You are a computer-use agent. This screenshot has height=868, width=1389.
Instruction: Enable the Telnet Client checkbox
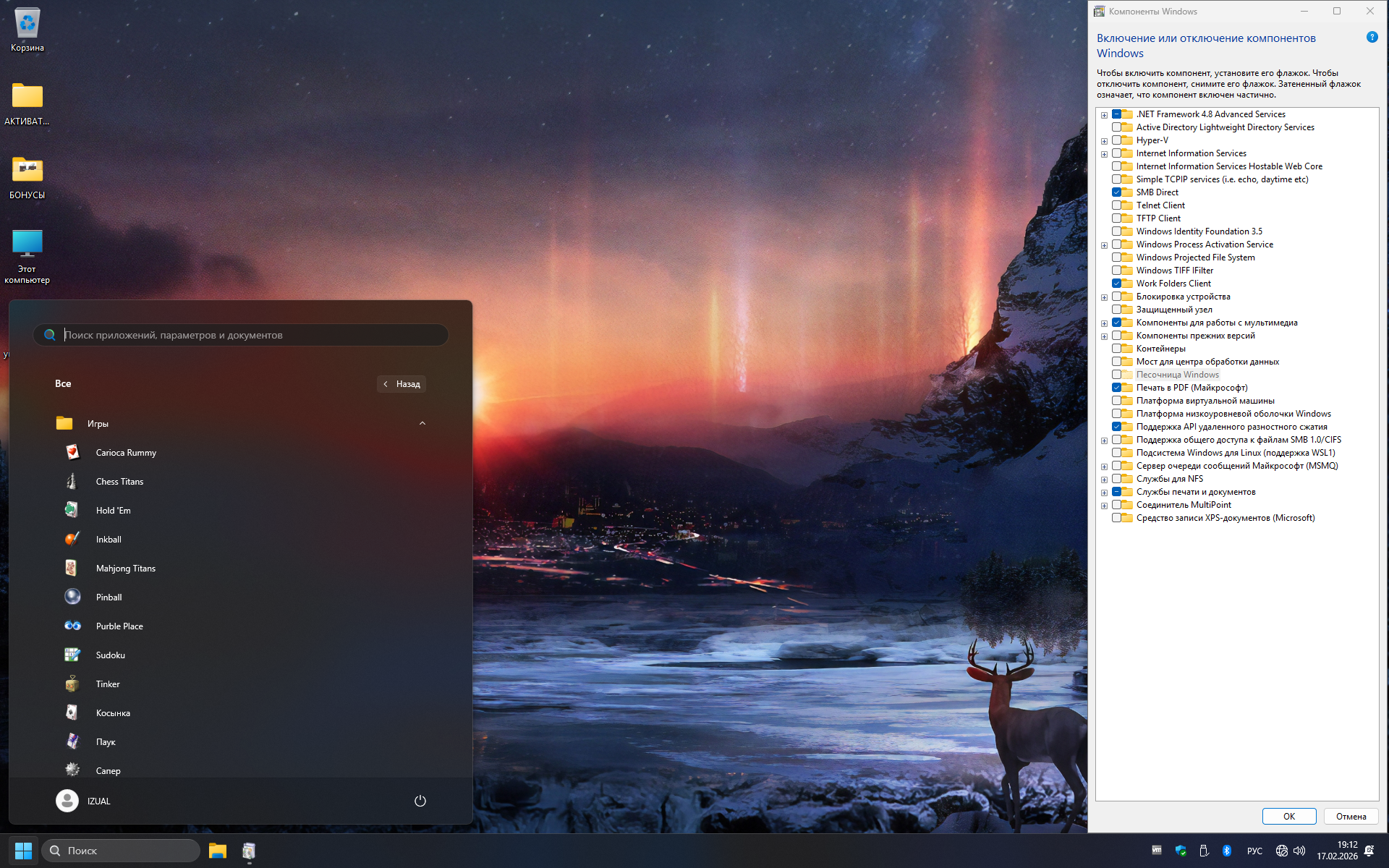coord(1116,205)
